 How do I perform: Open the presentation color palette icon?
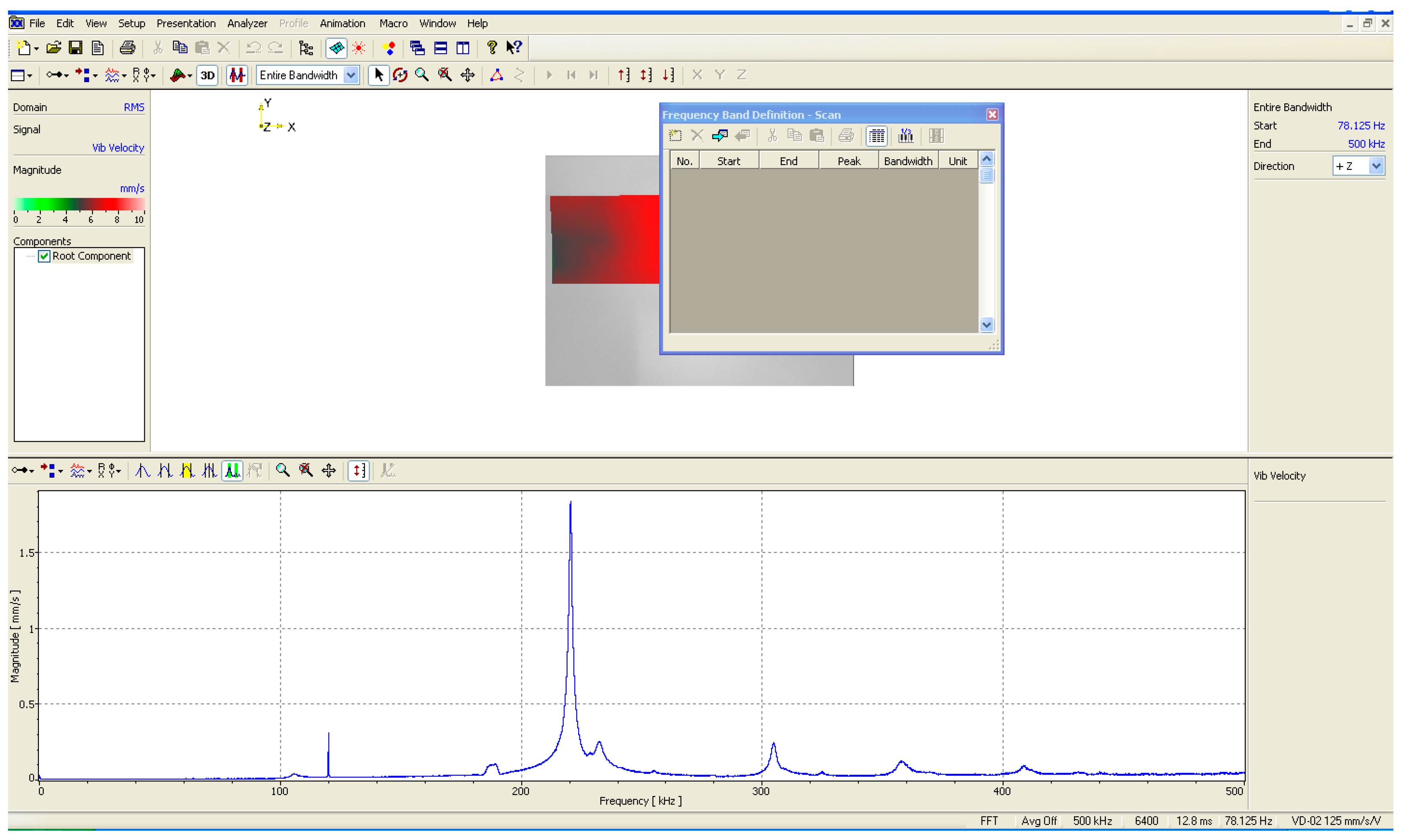pos(389,48)
